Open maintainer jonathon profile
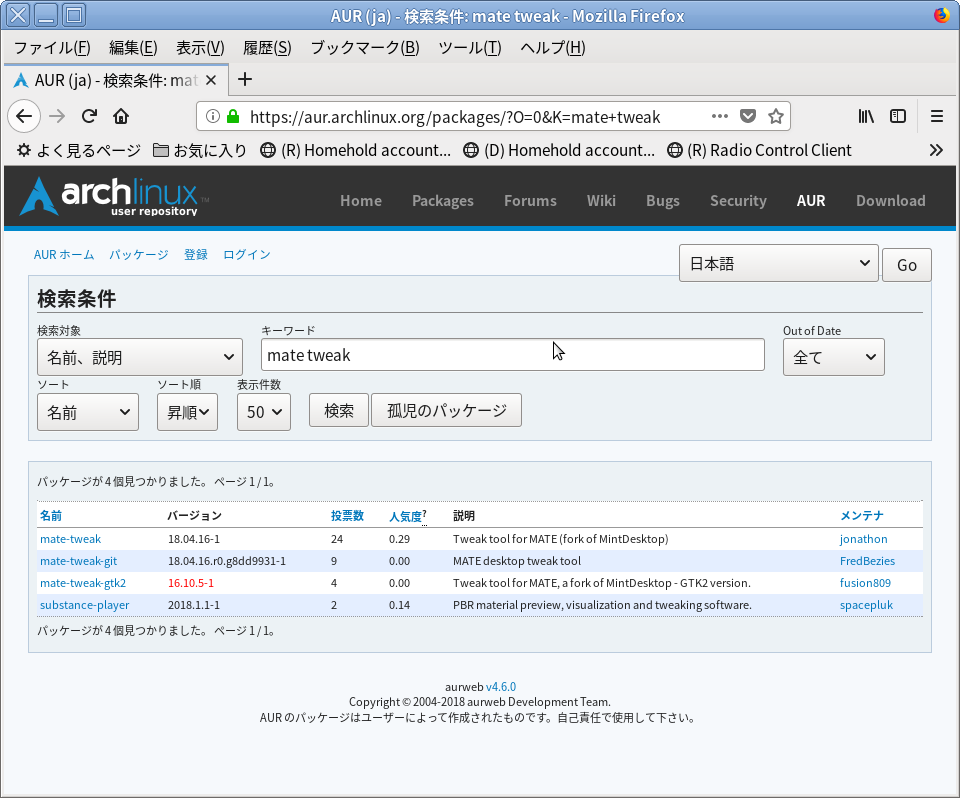The height and width of the screenshot is (798, 960). 863,539
